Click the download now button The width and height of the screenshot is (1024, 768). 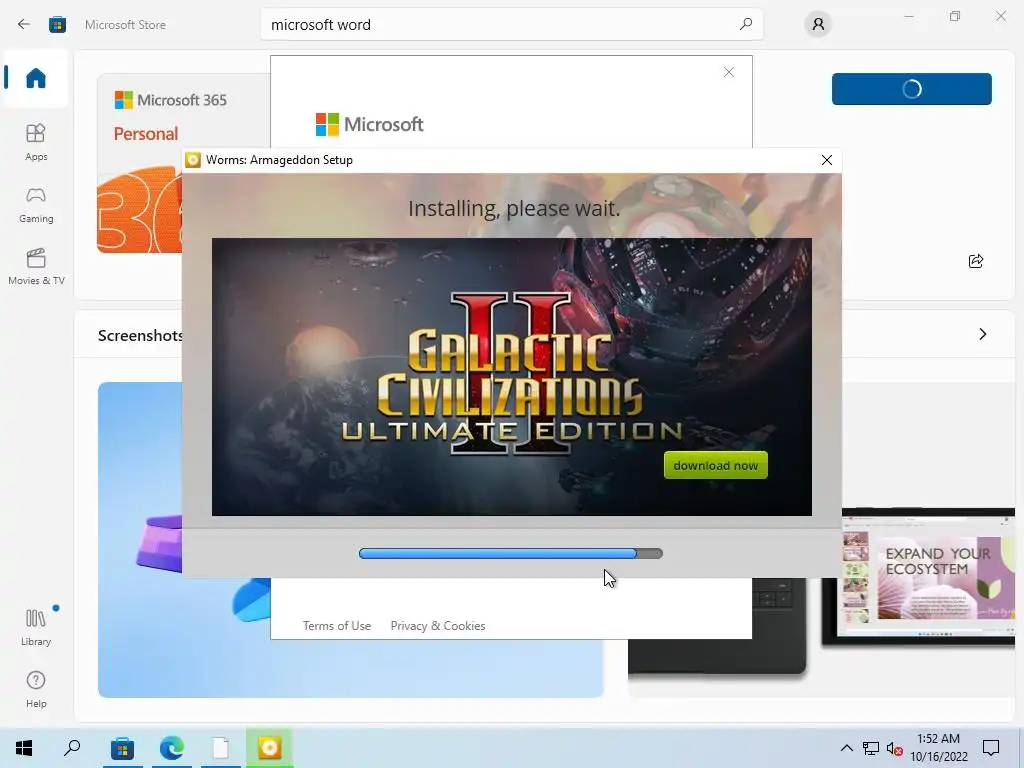[x=715, y=466]
